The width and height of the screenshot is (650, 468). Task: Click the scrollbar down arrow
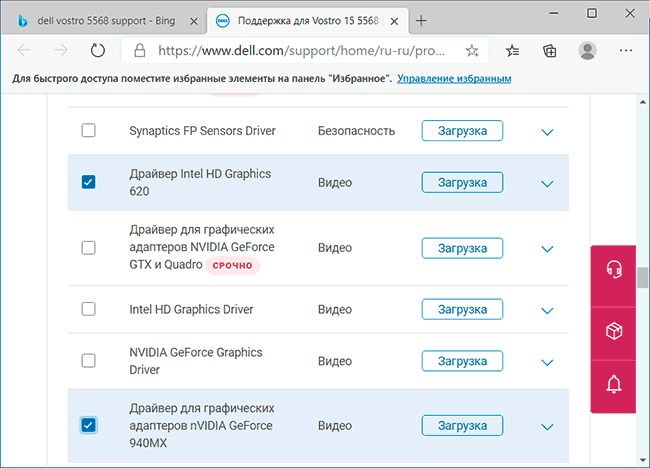(643, 460)
